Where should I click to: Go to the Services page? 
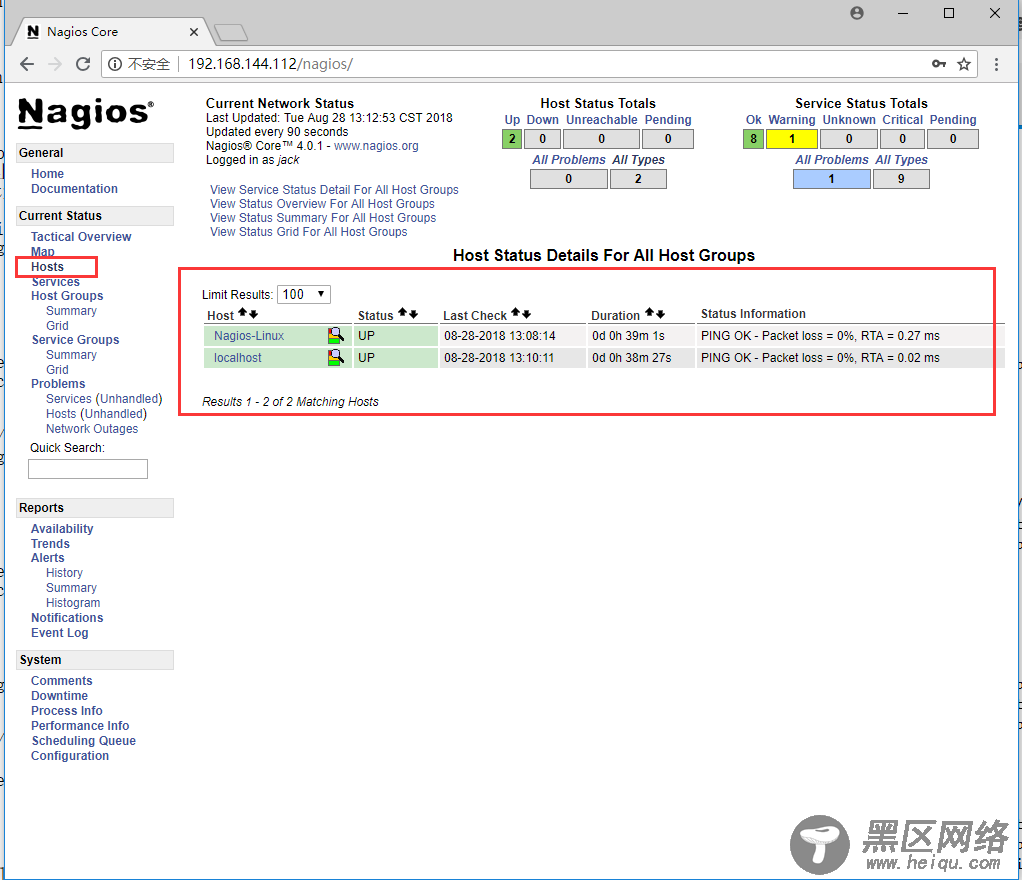pyautogui.click(x=55, y=282)
